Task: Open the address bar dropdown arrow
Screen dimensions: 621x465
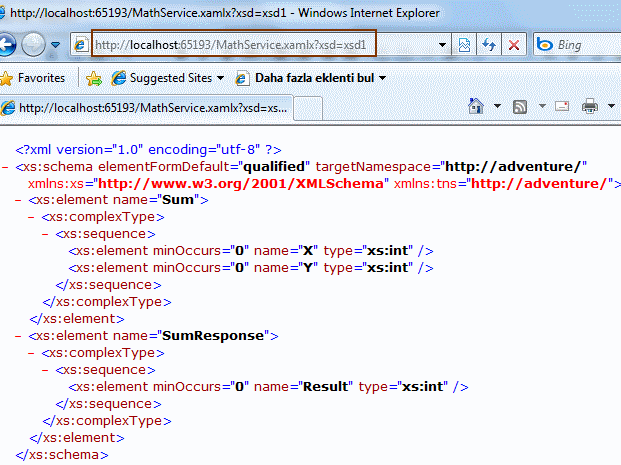Action: (x=442, y=45)
